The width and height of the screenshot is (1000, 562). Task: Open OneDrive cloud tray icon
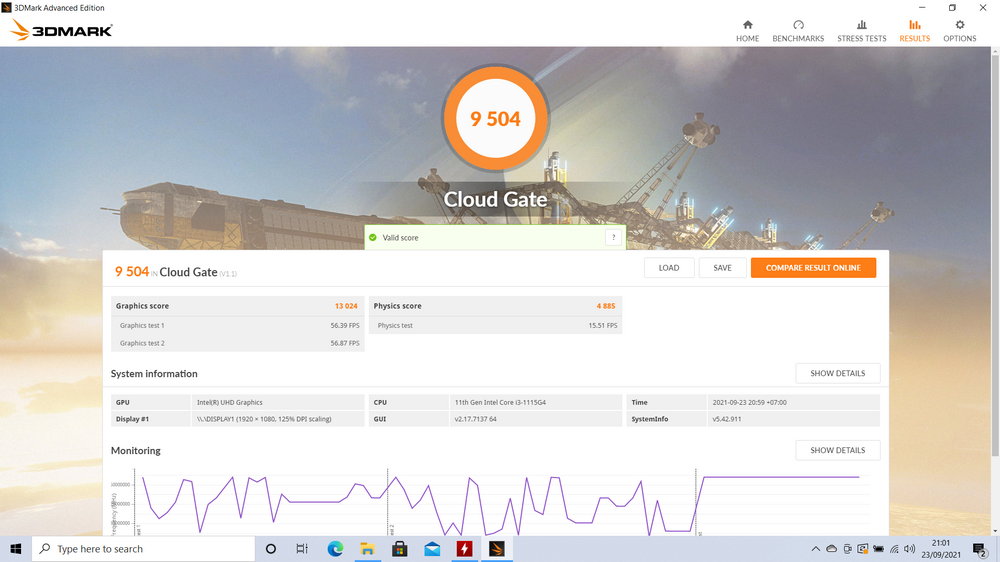[x=832, y=549]
